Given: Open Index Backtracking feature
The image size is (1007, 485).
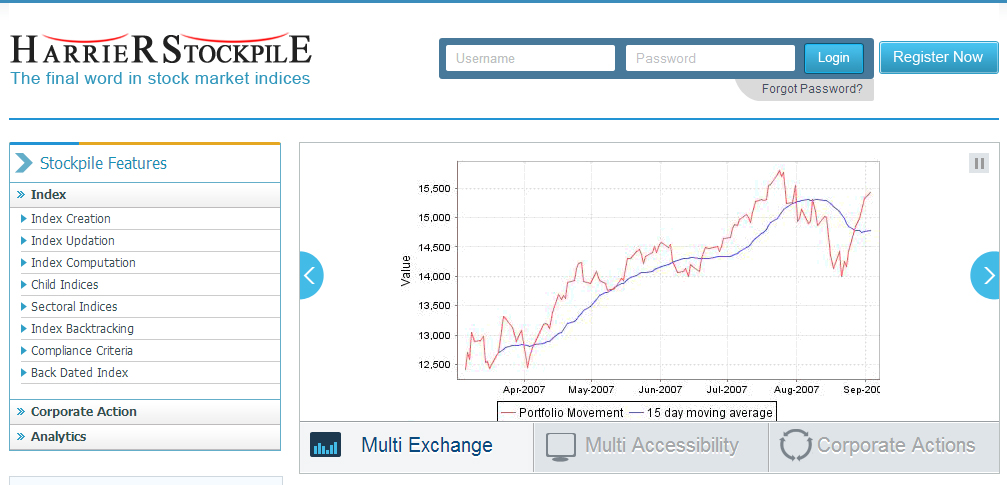Looking at the screenshot, I should 82,328.
